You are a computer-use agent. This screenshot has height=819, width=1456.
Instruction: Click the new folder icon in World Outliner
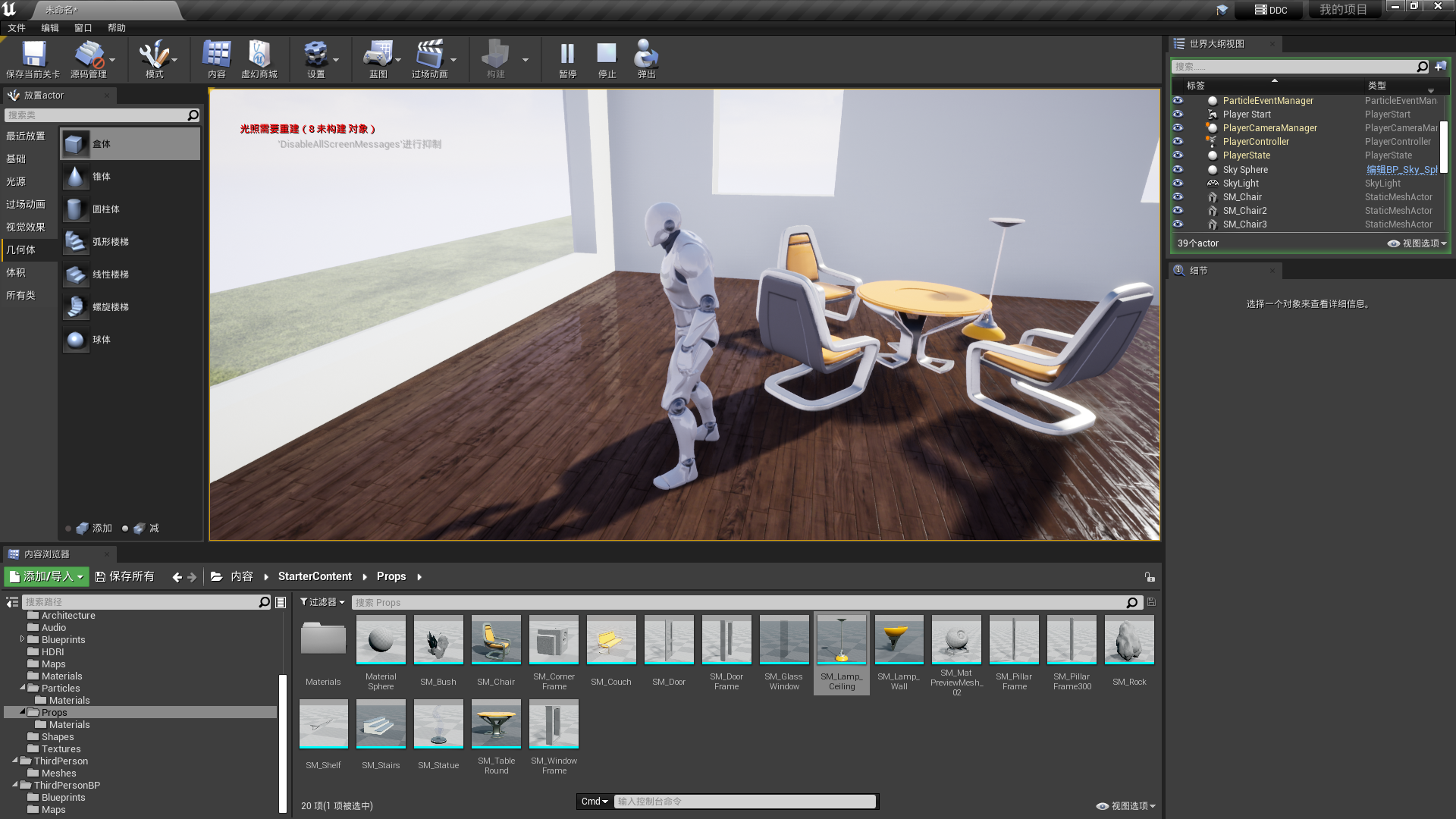(1440, 67)
